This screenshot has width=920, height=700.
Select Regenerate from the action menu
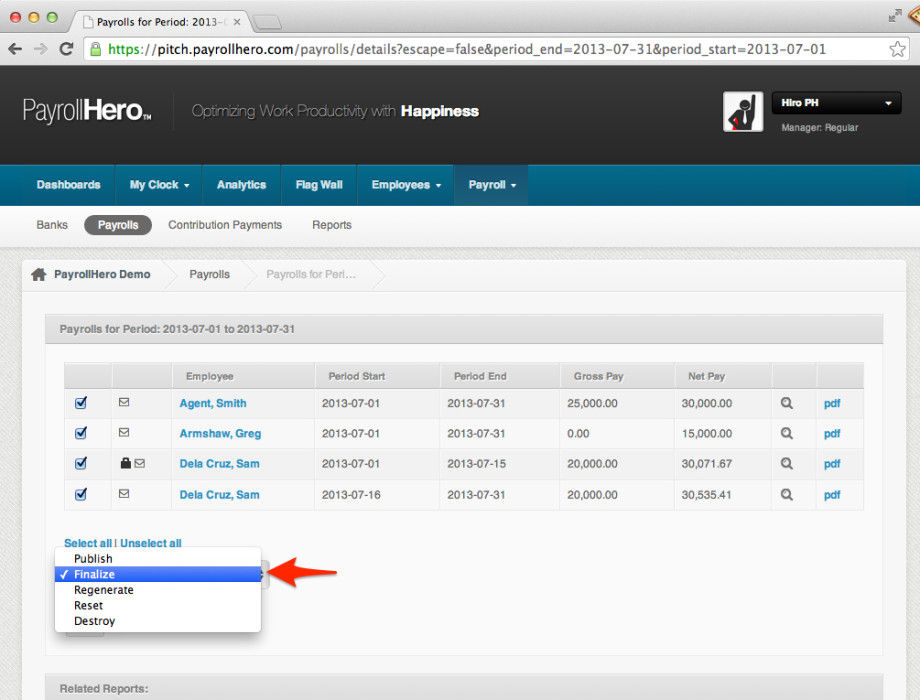point(103,589)
